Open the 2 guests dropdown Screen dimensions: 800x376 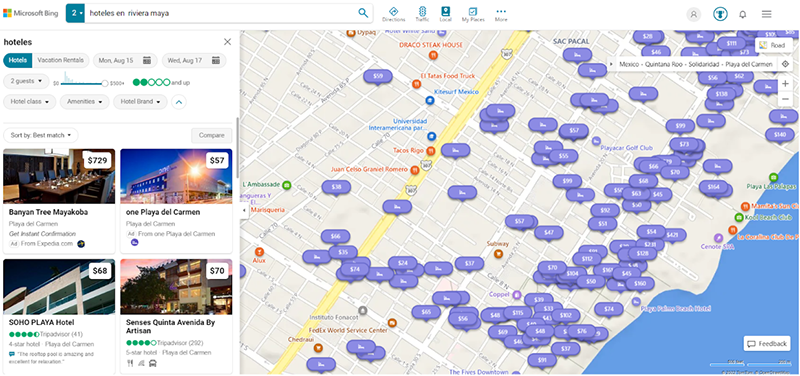26,81
